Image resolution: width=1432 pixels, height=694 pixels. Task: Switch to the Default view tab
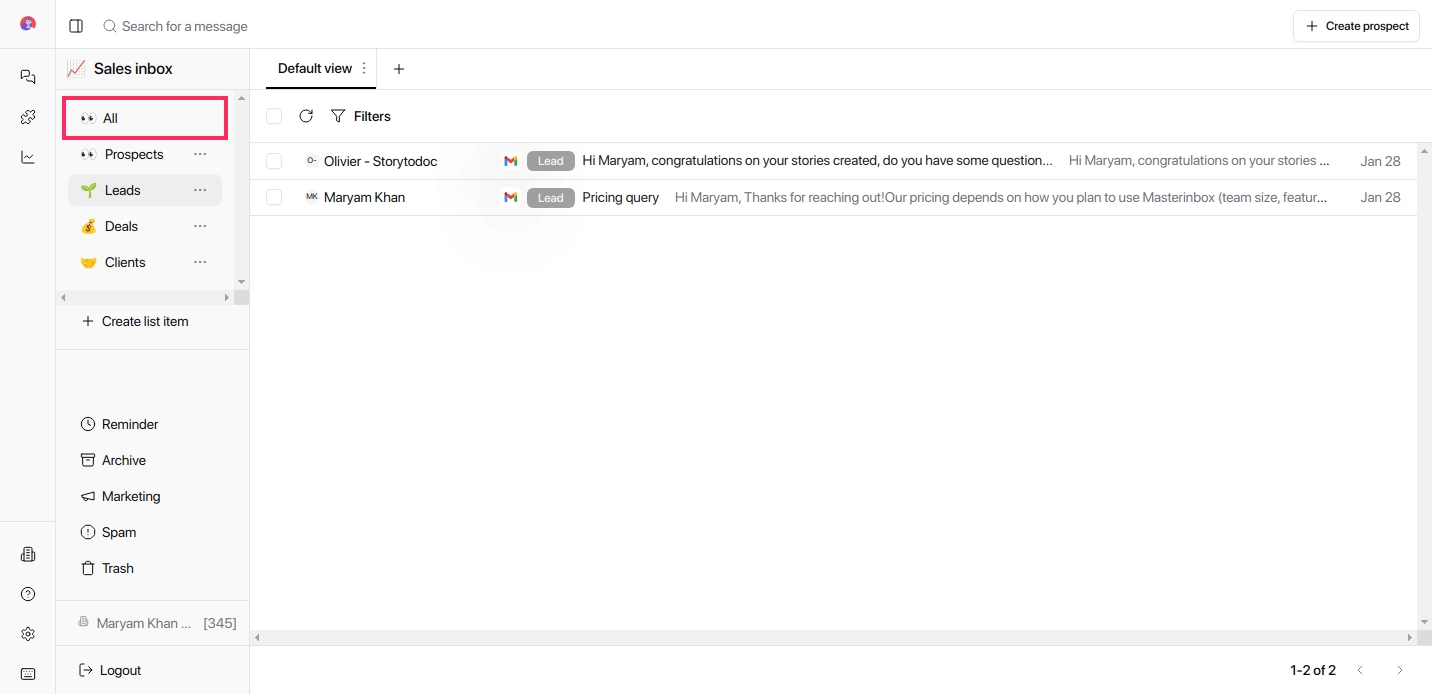(x=315, y=68)
